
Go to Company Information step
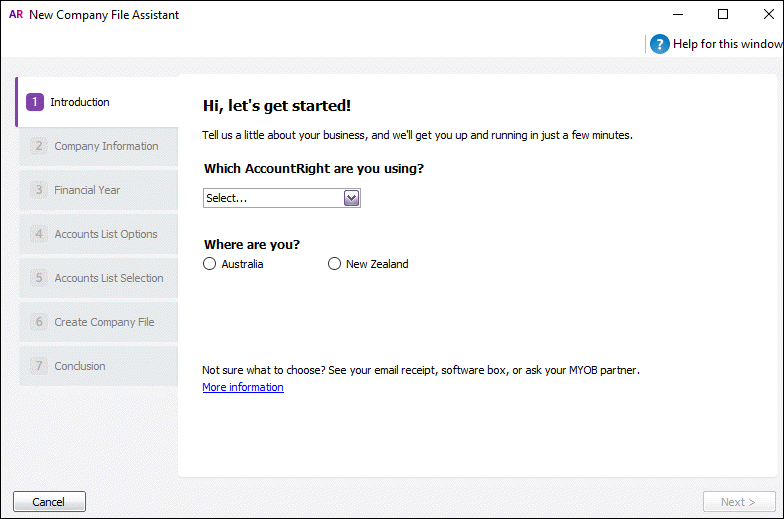[x=106, y=146]
